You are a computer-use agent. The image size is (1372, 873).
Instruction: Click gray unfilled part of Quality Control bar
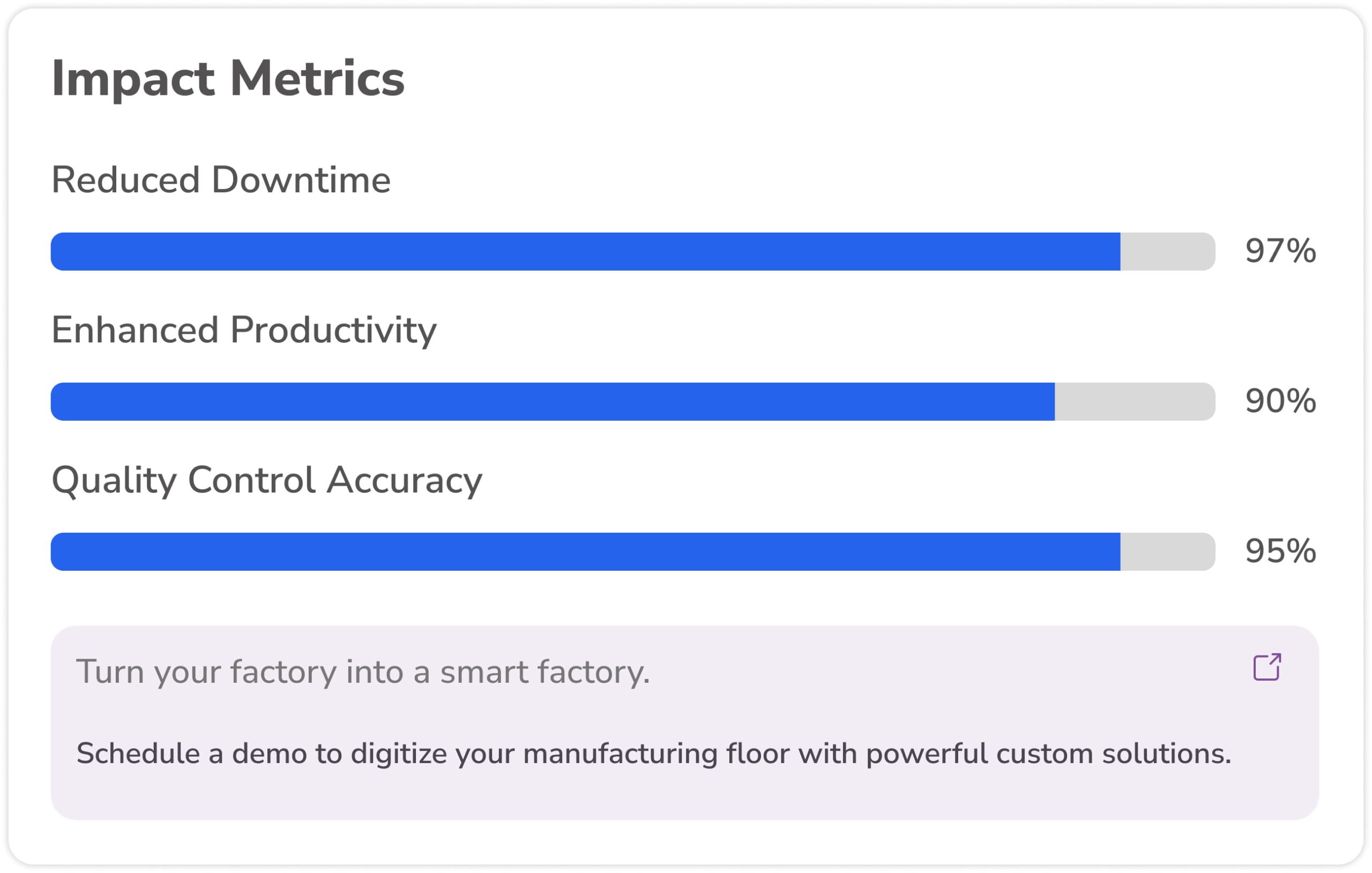1168,551
